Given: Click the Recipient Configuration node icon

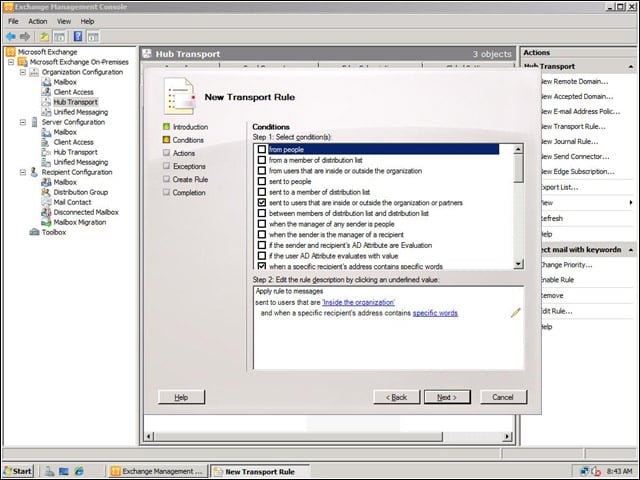Looking at the screenshot, I should click(34, 172).
